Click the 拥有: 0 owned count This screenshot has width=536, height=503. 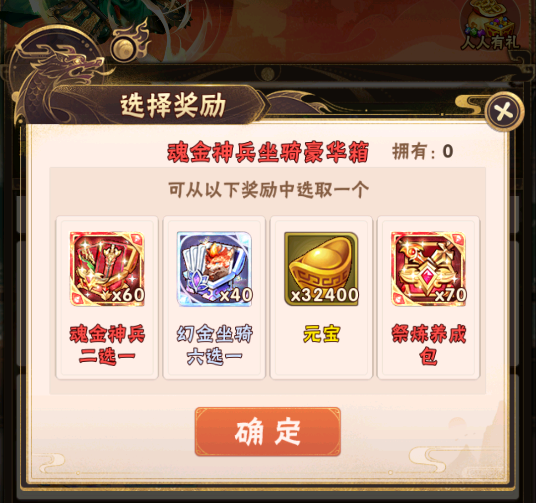[423, 151]
